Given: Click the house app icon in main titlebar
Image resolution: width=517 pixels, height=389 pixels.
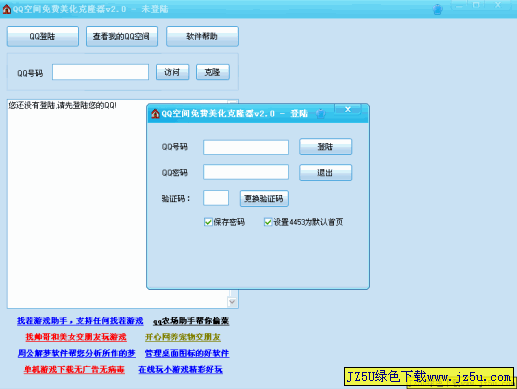Looking at the screenshot, I should click(x=7, y=9).
